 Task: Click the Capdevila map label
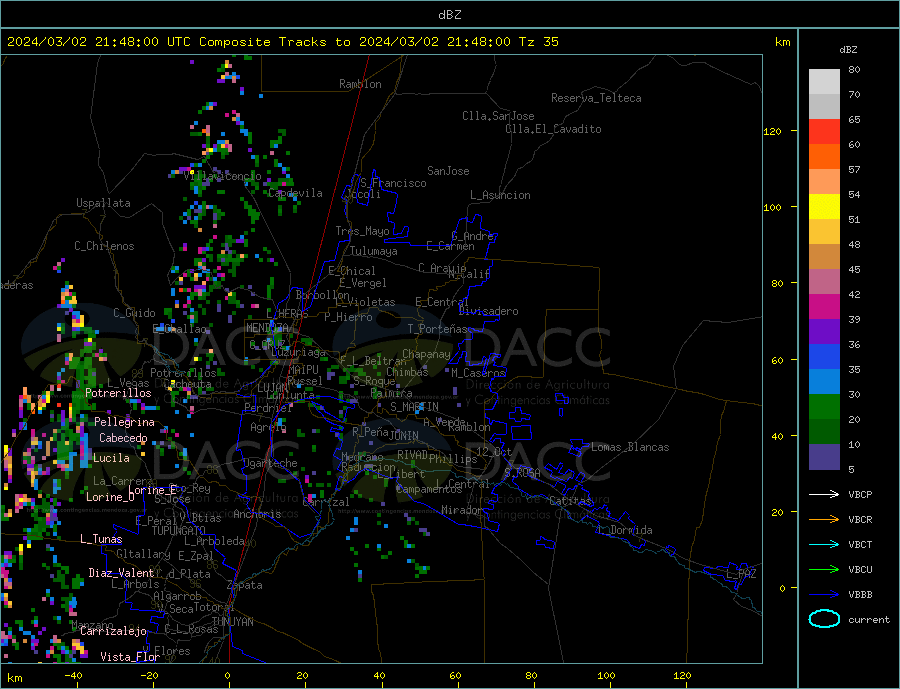295,193
